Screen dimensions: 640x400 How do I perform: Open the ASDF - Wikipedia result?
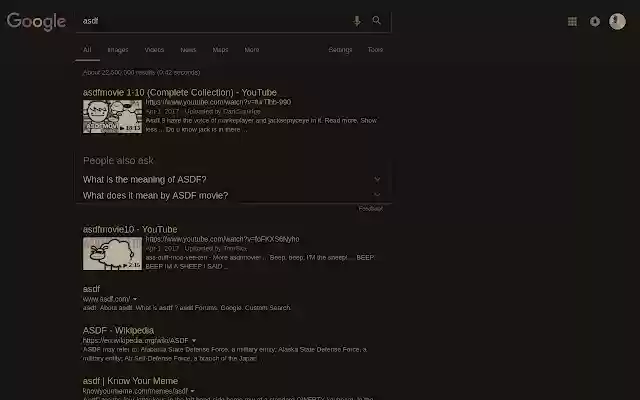point(118,330)
